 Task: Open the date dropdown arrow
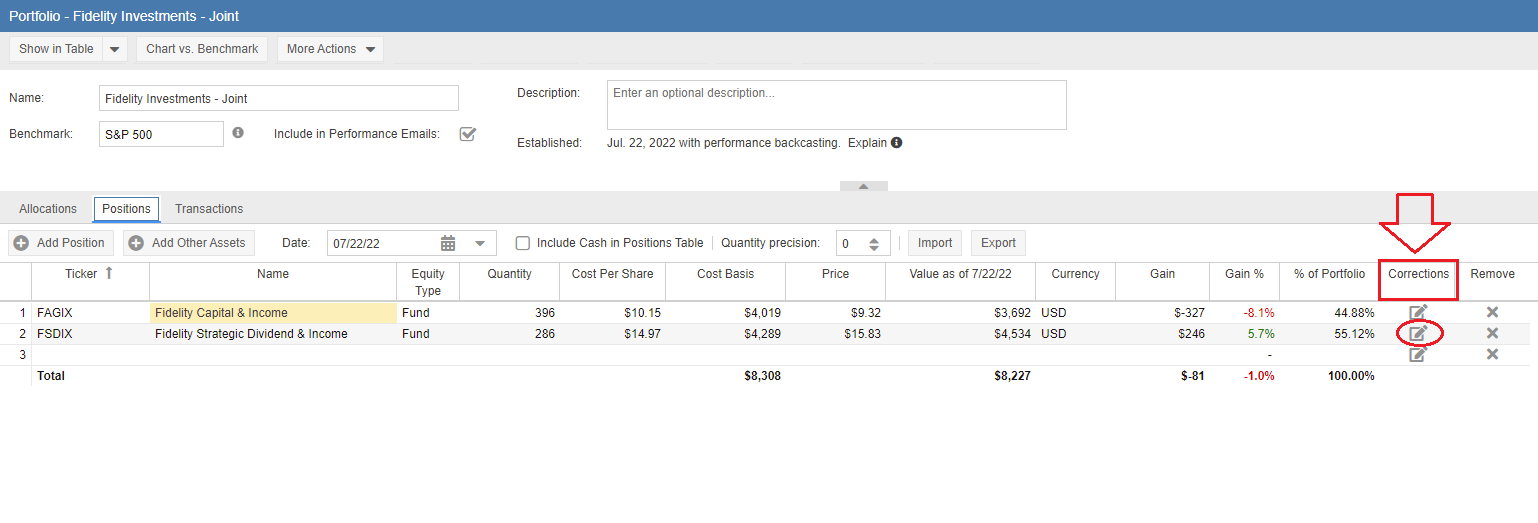tap(480, 243)
